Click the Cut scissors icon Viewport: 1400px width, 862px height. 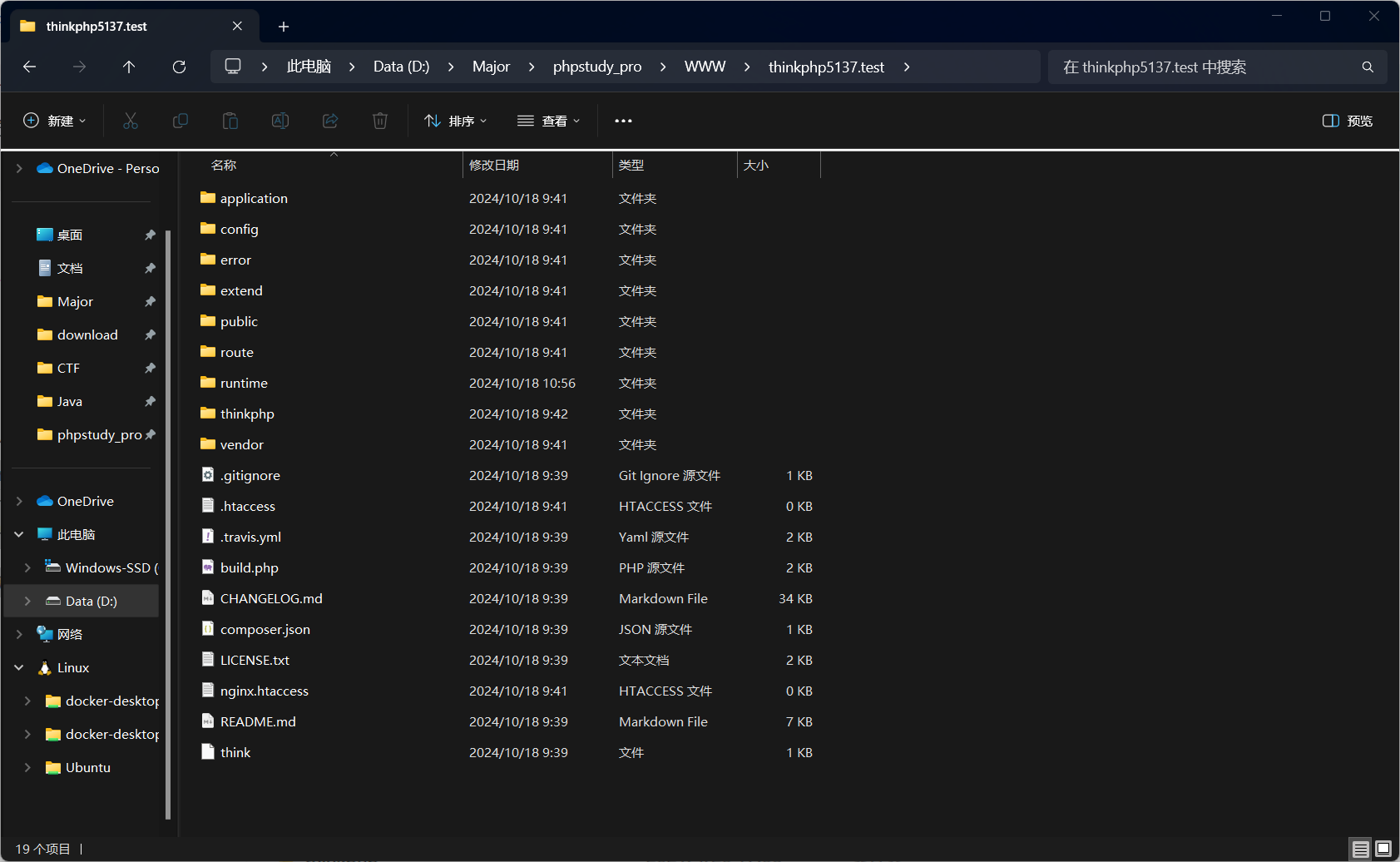(x=131, y=121)
